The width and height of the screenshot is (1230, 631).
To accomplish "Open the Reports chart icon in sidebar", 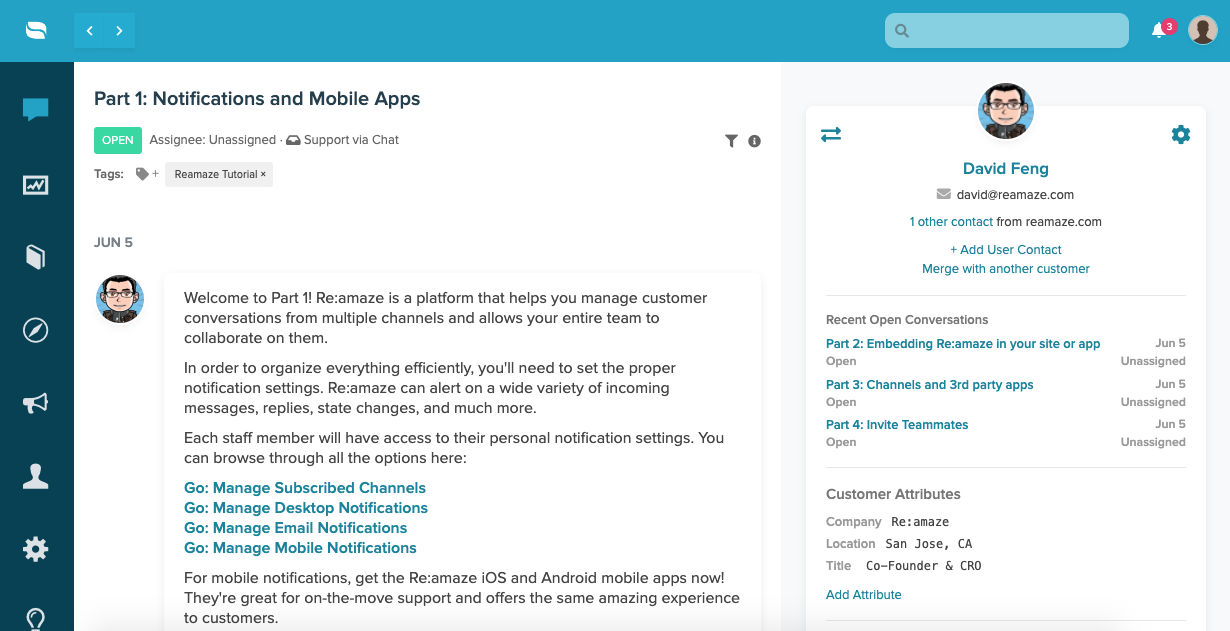I will [36, 185].
